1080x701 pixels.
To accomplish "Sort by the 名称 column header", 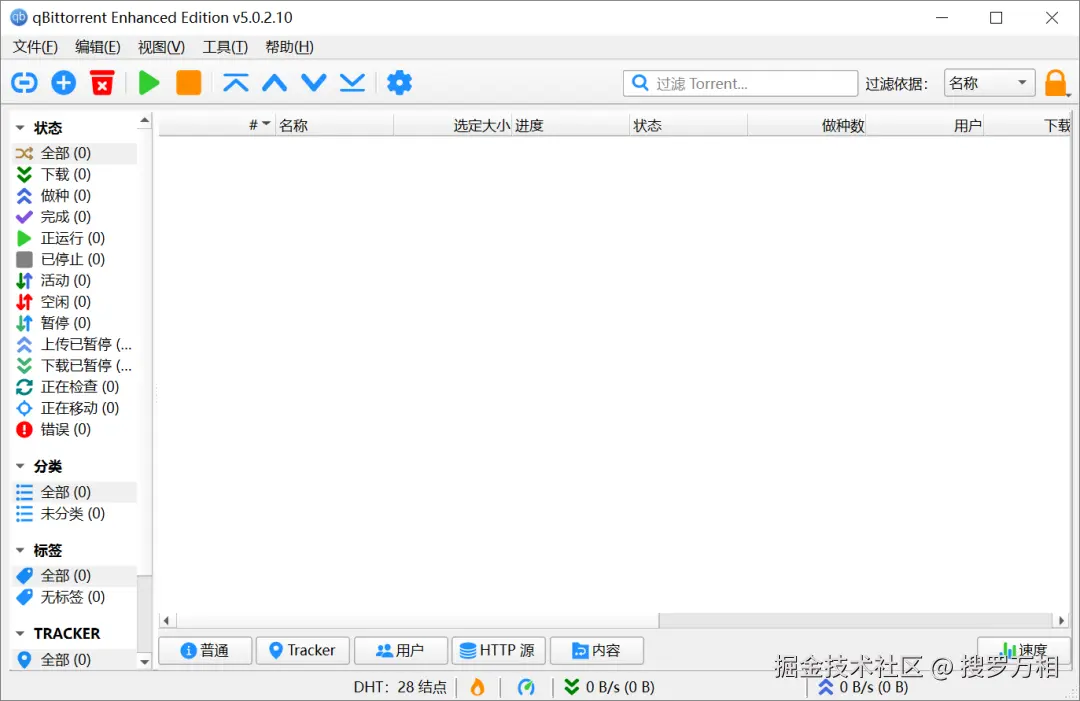I will point(335,125).
